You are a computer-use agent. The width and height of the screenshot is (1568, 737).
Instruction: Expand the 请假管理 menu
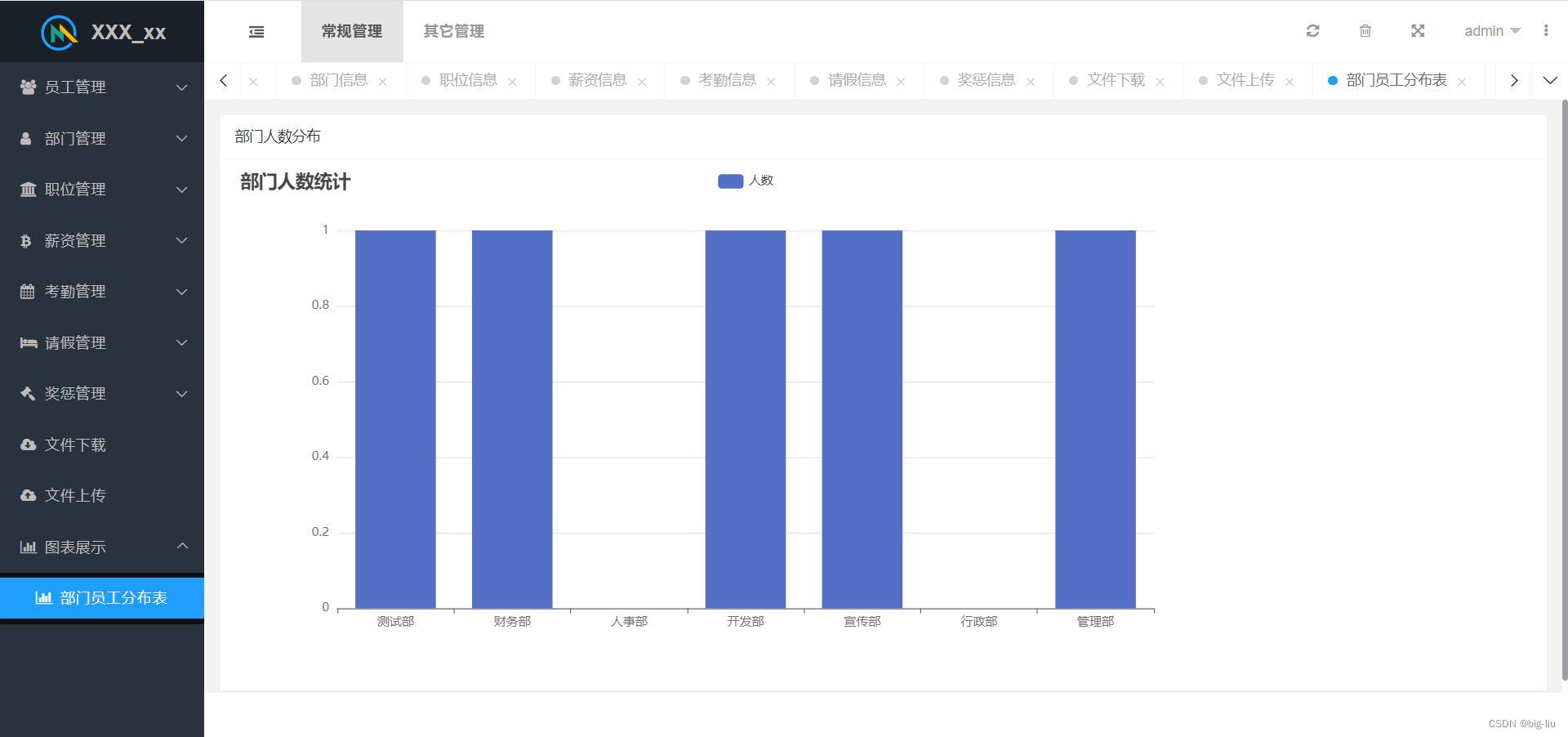[x=182, y=342]
